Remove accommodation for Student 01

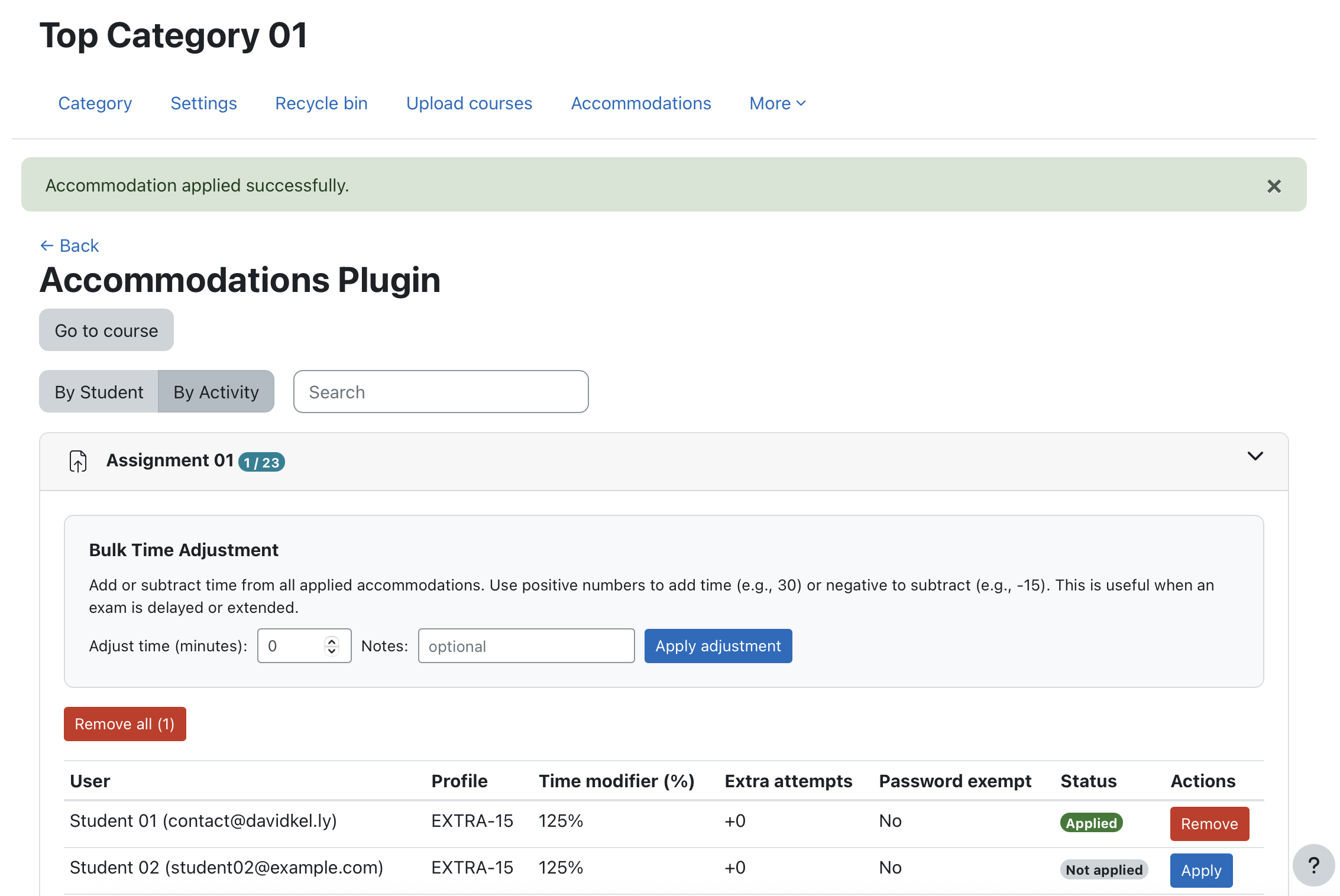(1209, 823)
